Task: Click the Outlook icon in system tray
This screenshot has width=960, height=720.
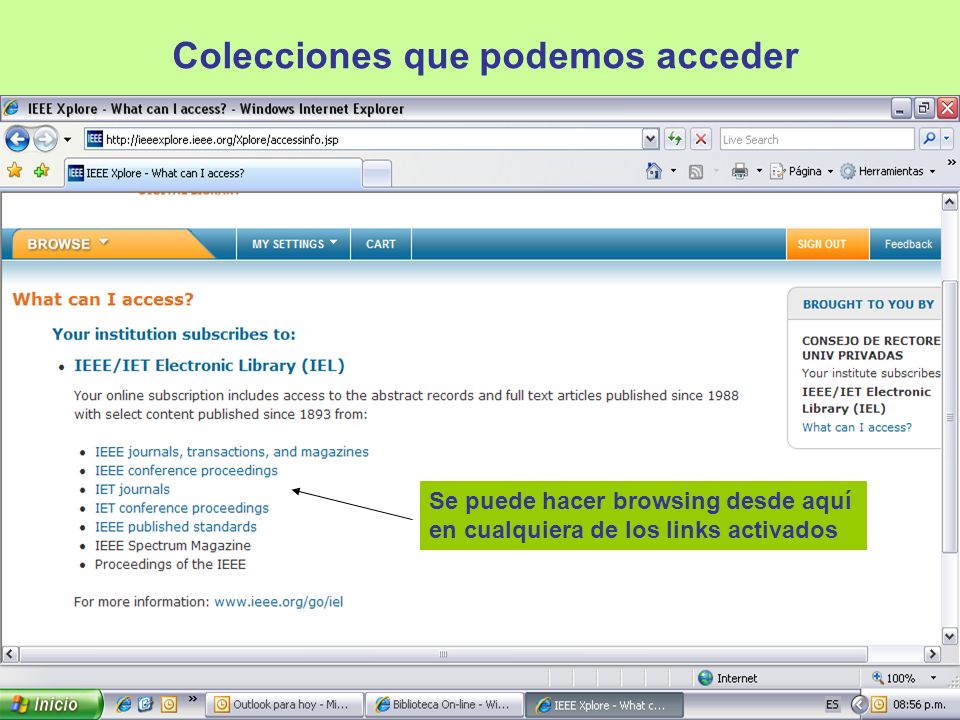Action: [x=879, y=705]
